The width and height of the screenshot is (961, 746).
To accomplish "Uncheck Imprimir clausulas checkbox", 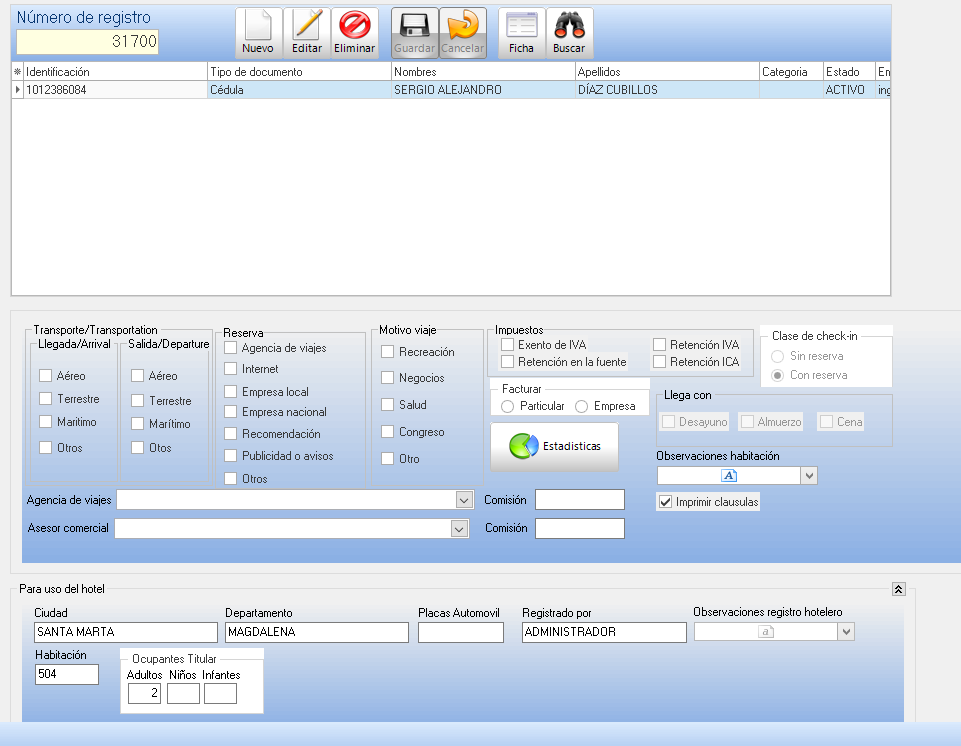I will point(665,502).
